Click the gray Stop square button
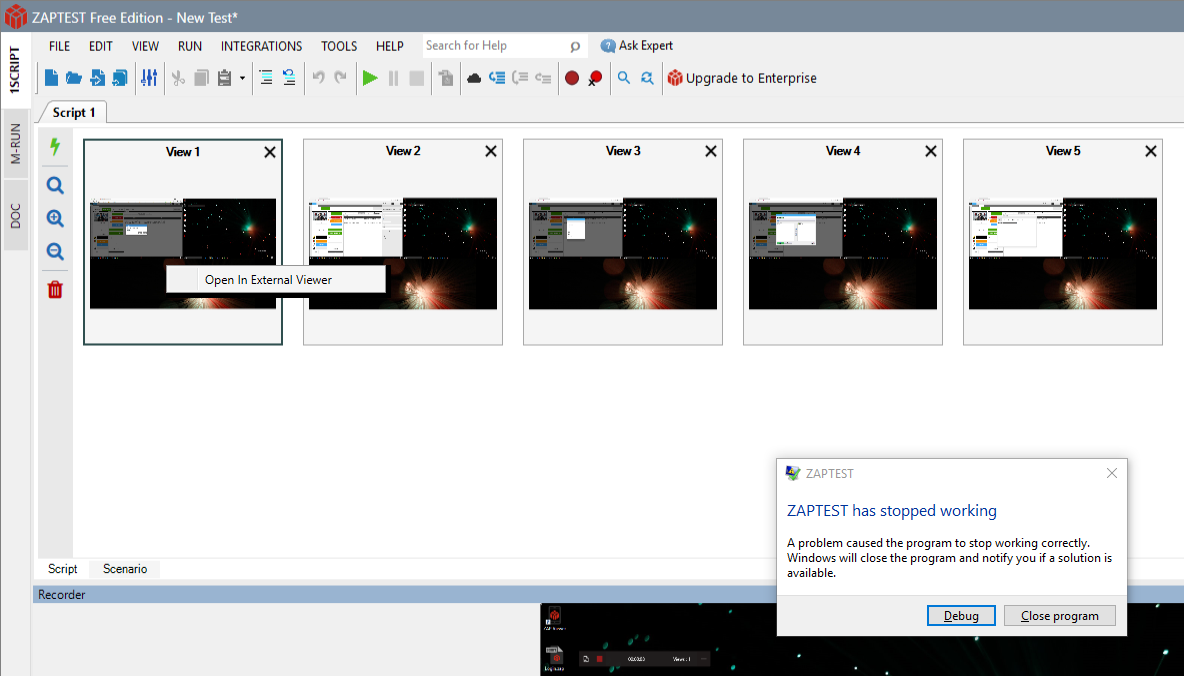Screen dimensions: 1184x676 point(416,78)
